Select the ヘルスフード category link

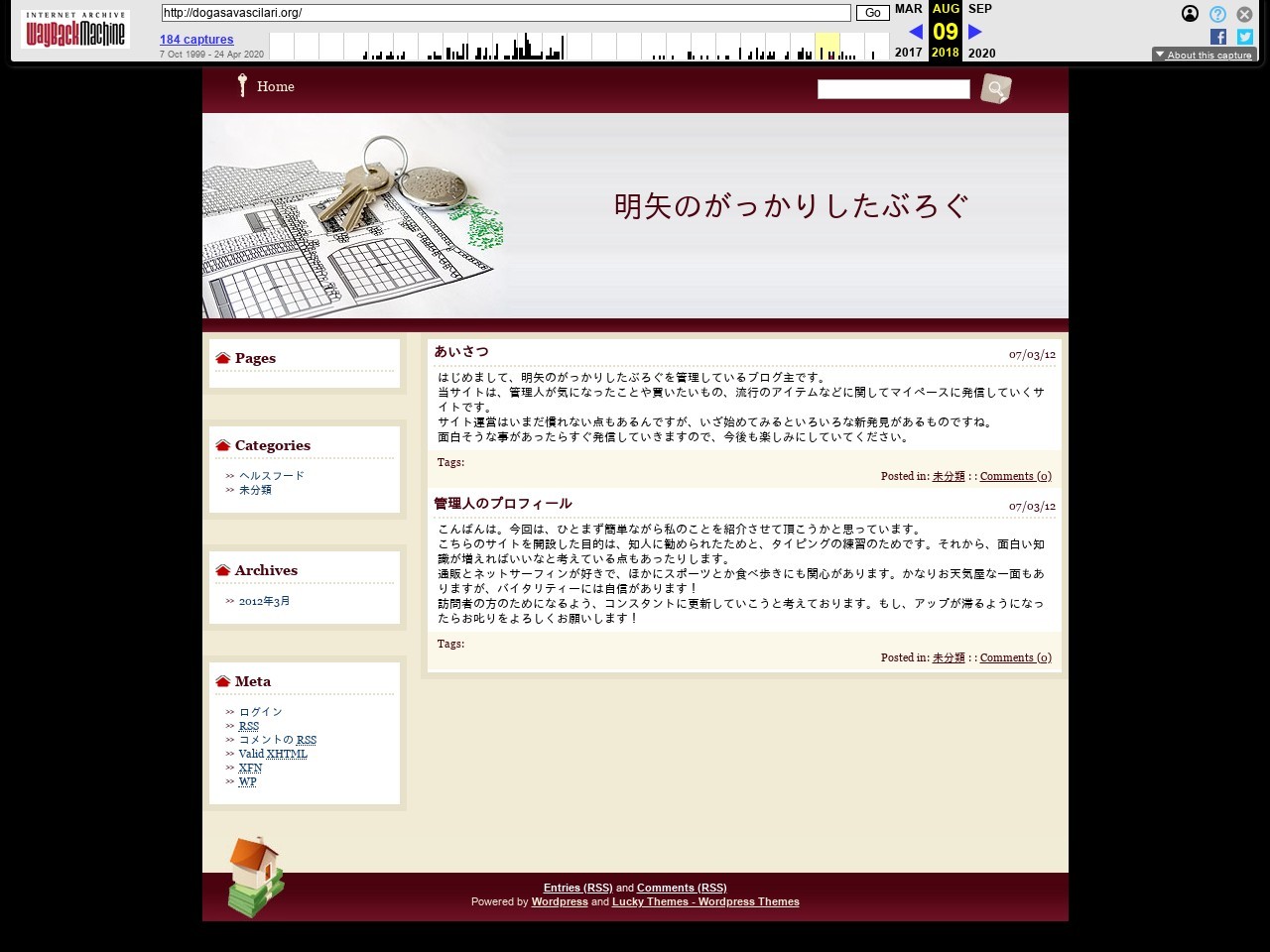click(271, 476)
